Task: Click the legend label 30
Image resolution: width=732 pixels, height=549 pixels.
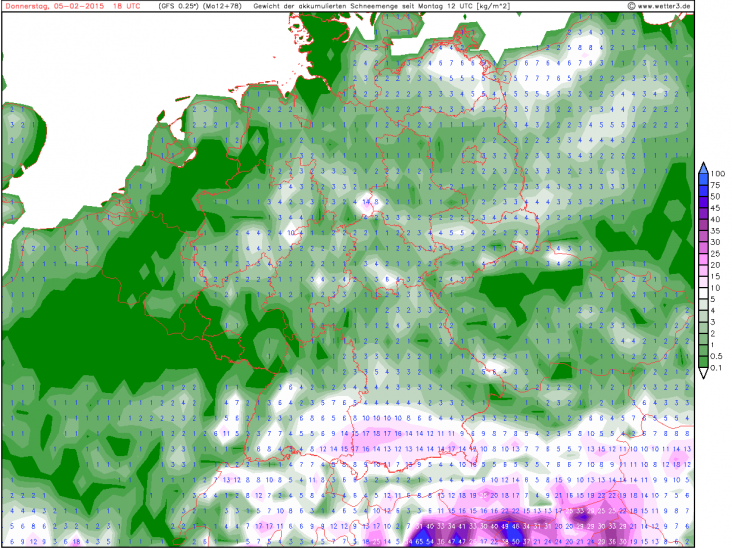Action: click(x=717, y=243)
